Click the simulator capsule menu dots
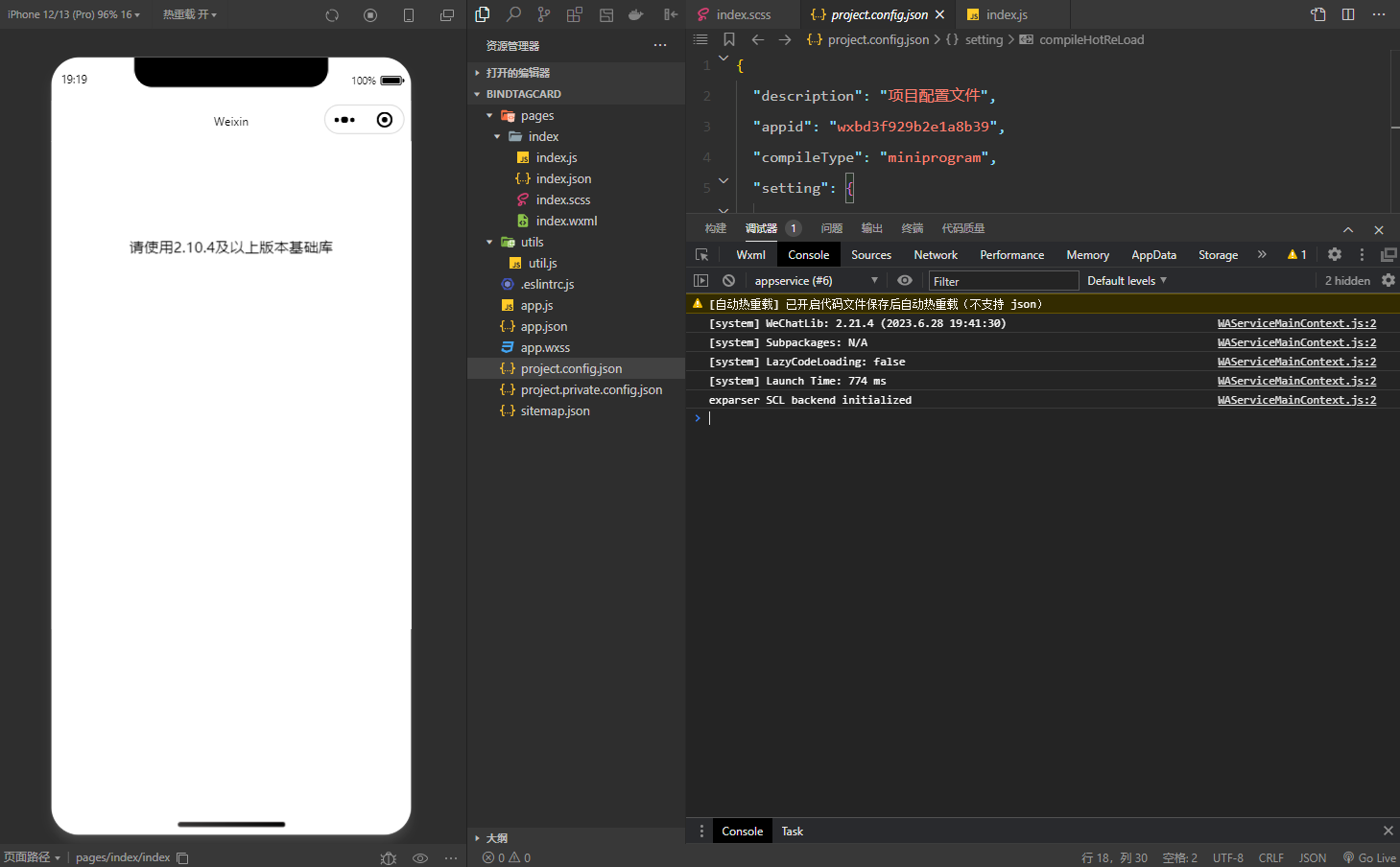The height and width of the screenshot is (867, 1400). (x=344, y=120)
